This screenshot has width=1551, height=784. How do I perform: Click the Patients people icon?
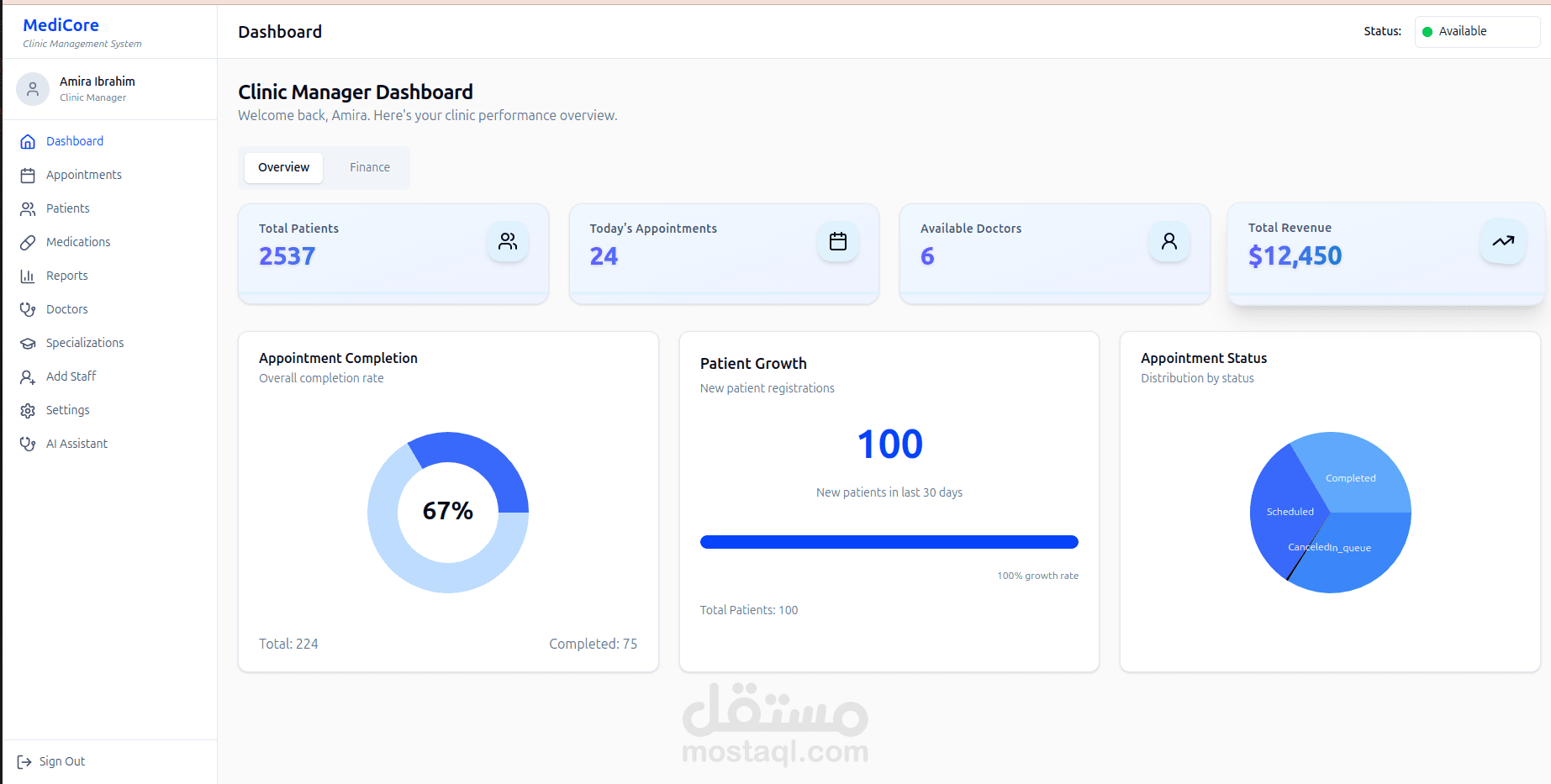pos(28,208)
